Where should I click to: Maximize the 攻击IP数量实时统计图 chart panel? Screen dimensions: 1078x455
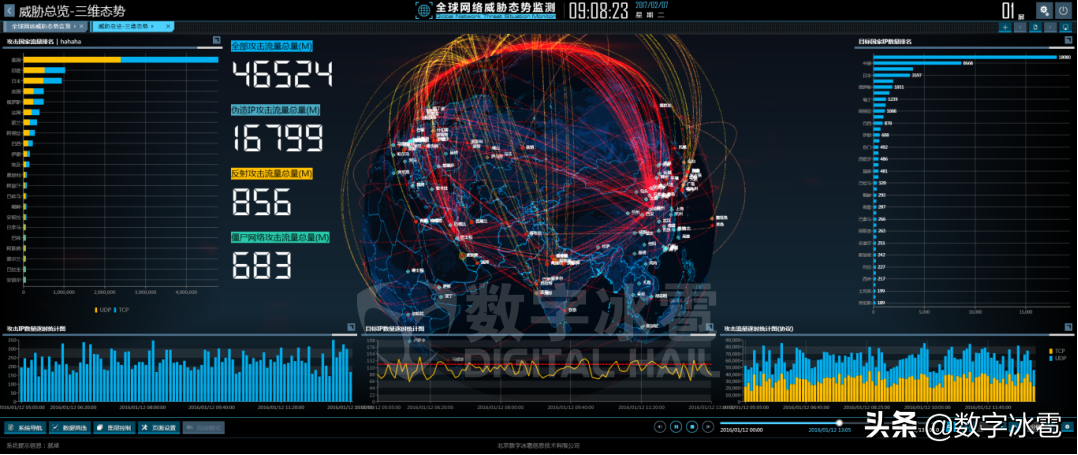pyautogui.click(x=352, y=328)
